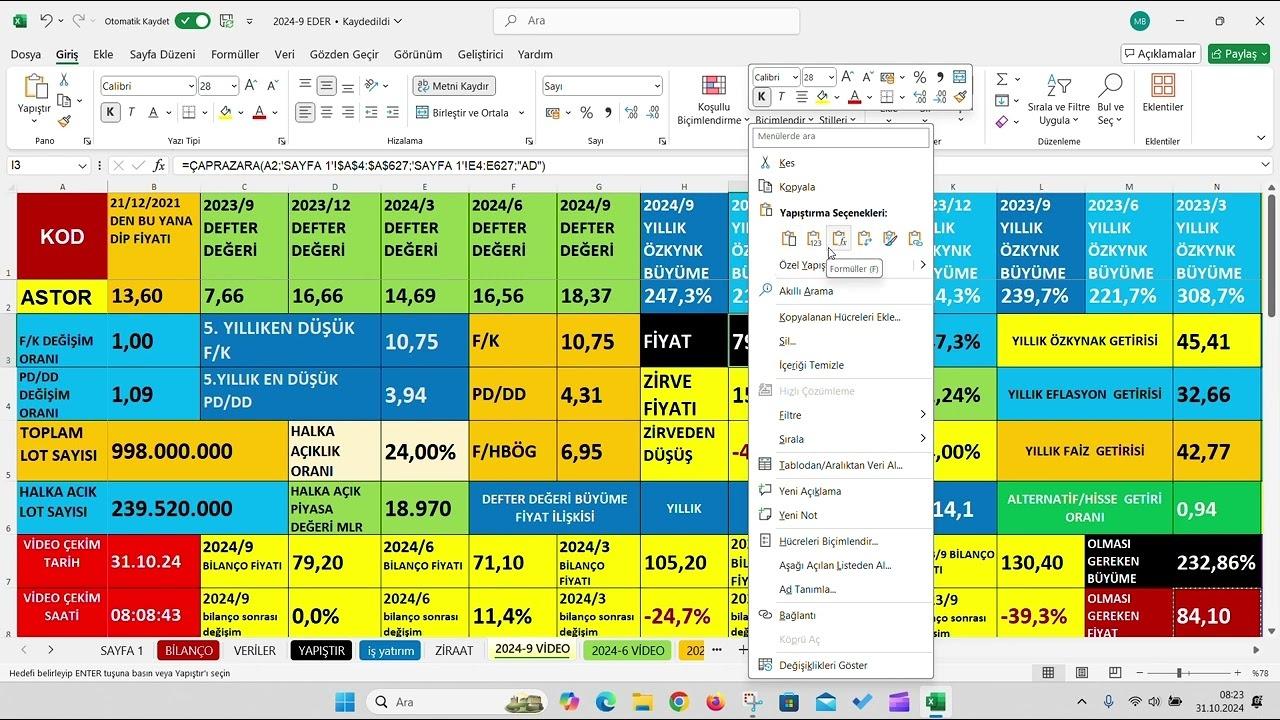Click the Menülerde ara search field
Viewport: 1280px width, 720px height.
(x=842, y=136)
